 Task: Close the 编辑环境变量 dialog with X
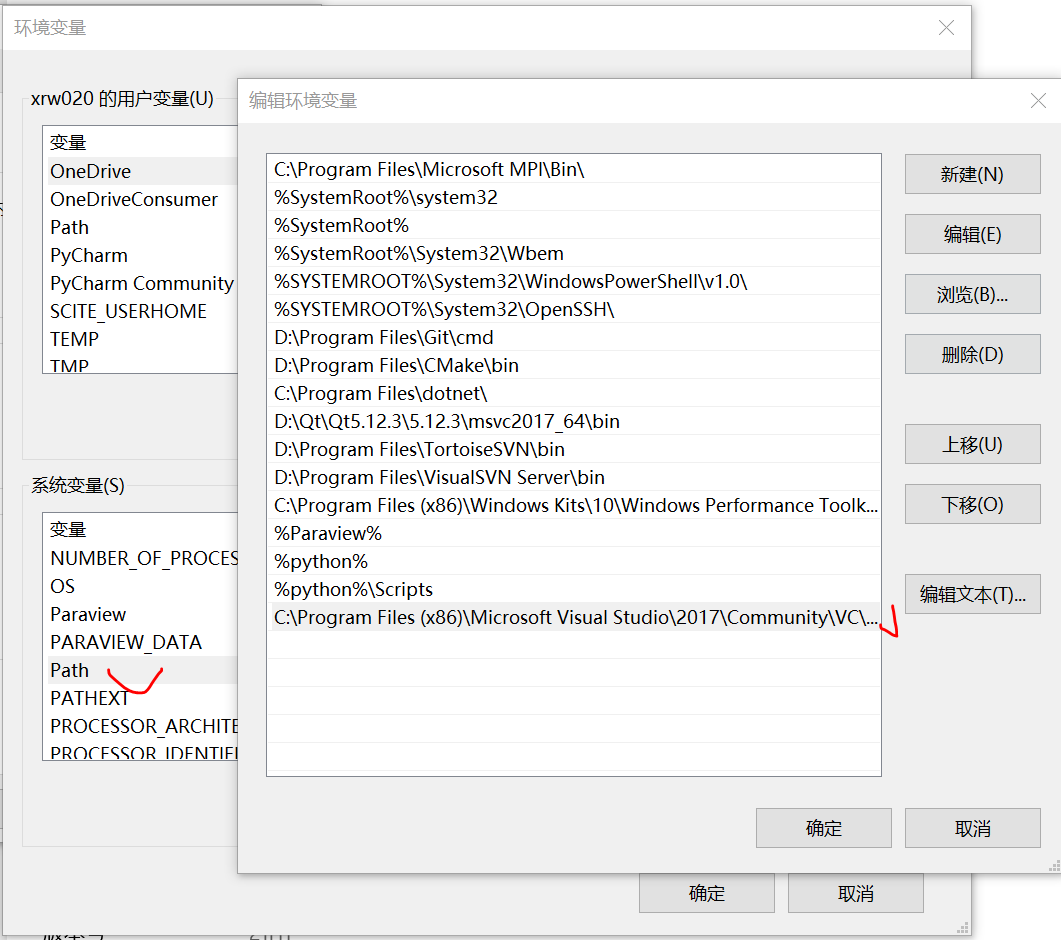[1037, 100]
